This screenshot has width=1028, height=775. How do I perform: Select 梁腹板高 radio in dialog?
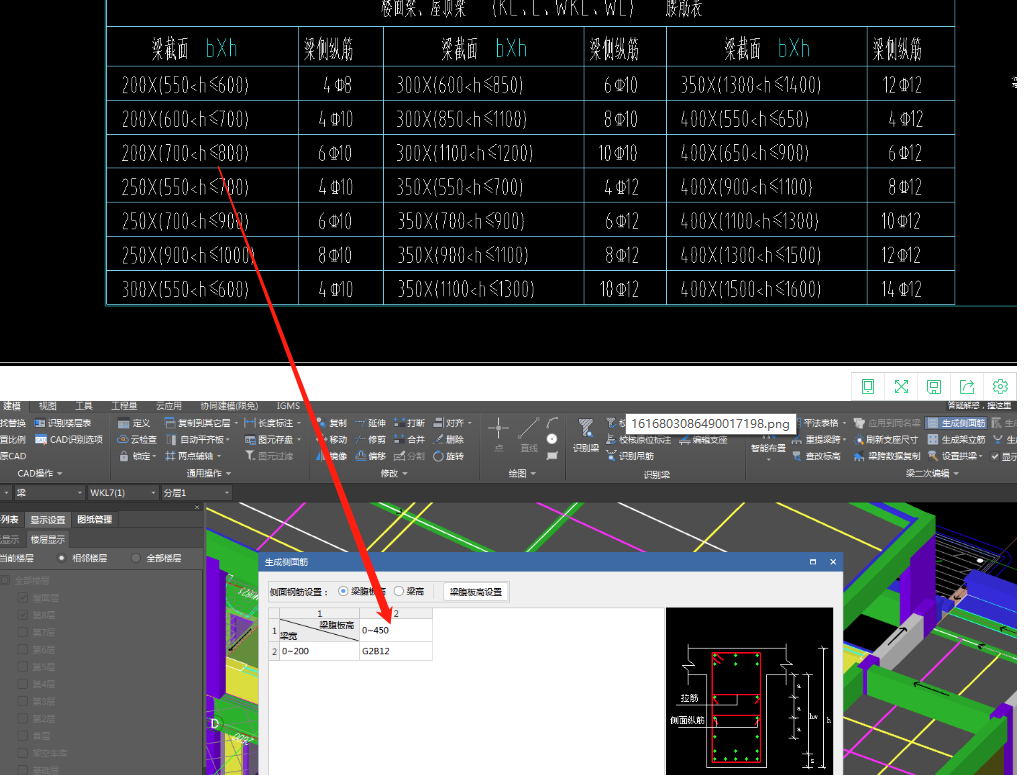click(x=343, y=591)
